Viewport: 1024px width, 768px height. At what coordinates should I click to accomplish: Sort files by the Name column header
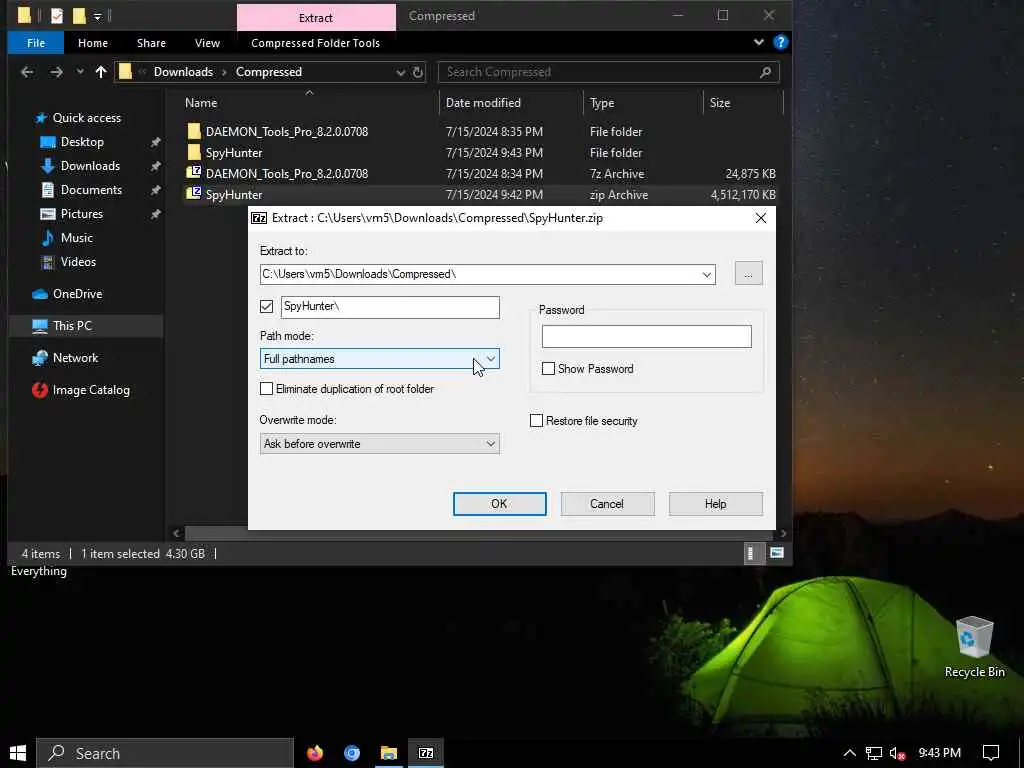201,103
